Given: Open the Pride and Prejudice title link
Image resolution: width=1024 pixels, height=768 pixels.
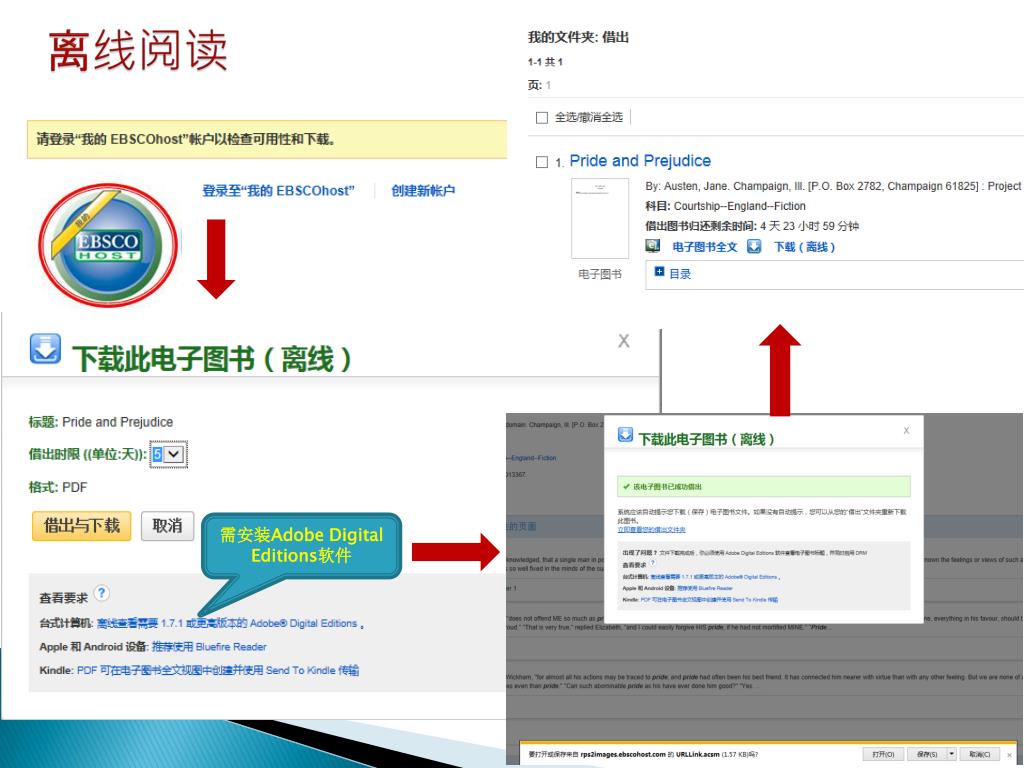Looking at the screenshot, I should pyautogui.click(x=640, y=161).
